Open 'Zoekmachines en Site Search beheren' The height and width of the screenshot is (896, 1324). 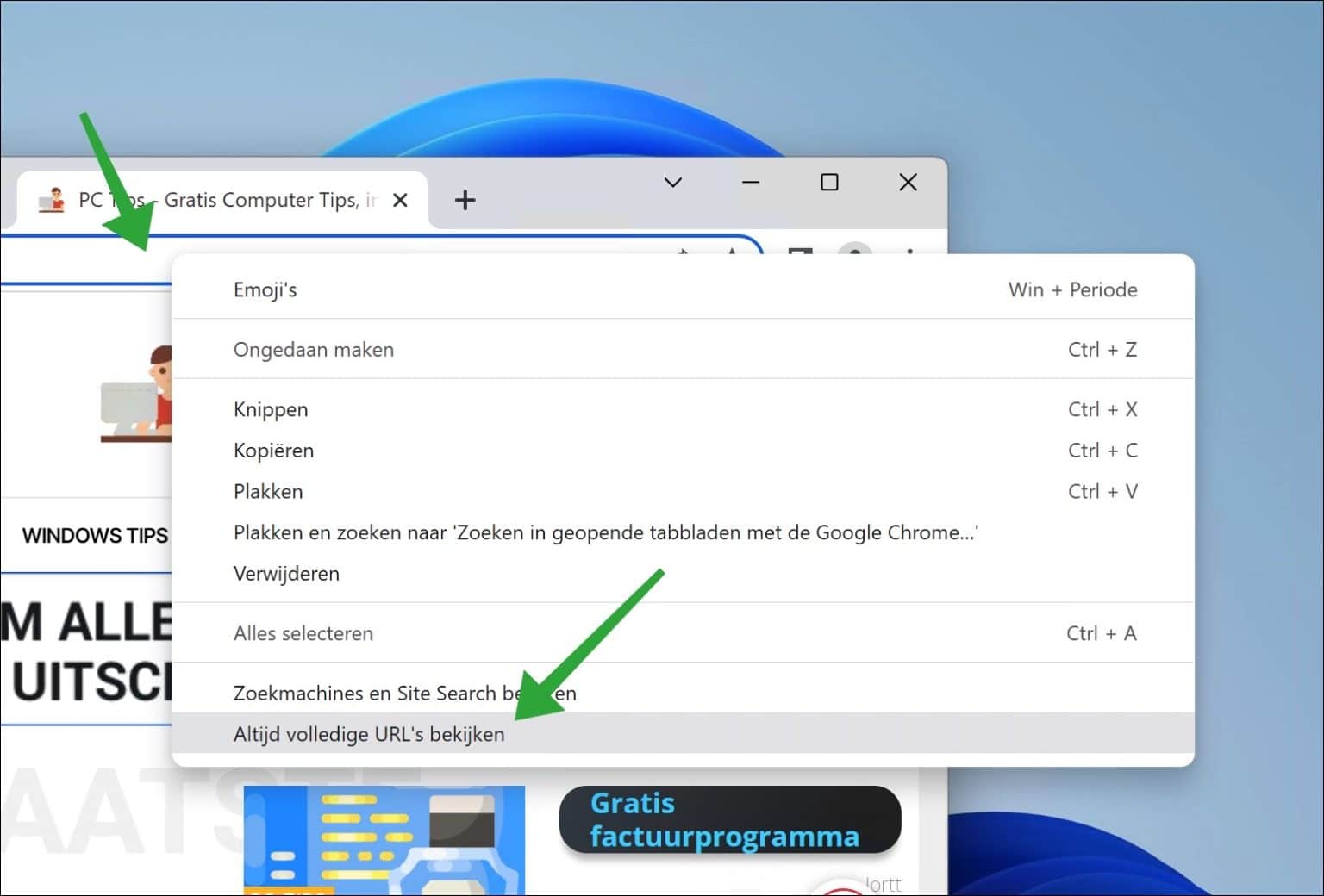[405, 693]
